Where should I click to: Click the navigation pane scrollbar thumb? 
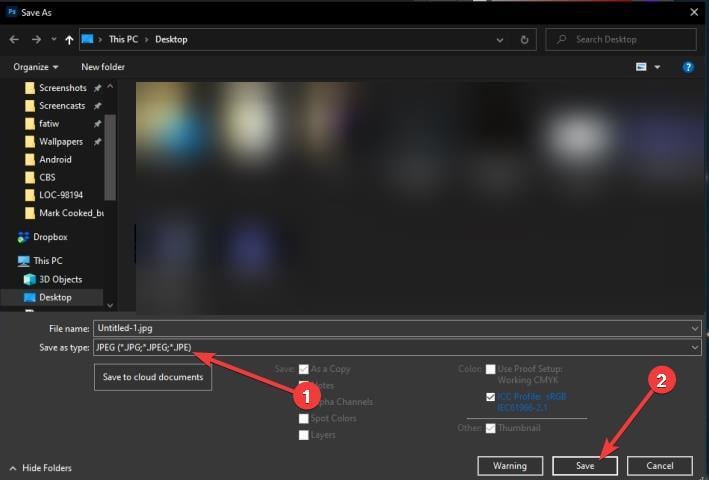[110, 157]
